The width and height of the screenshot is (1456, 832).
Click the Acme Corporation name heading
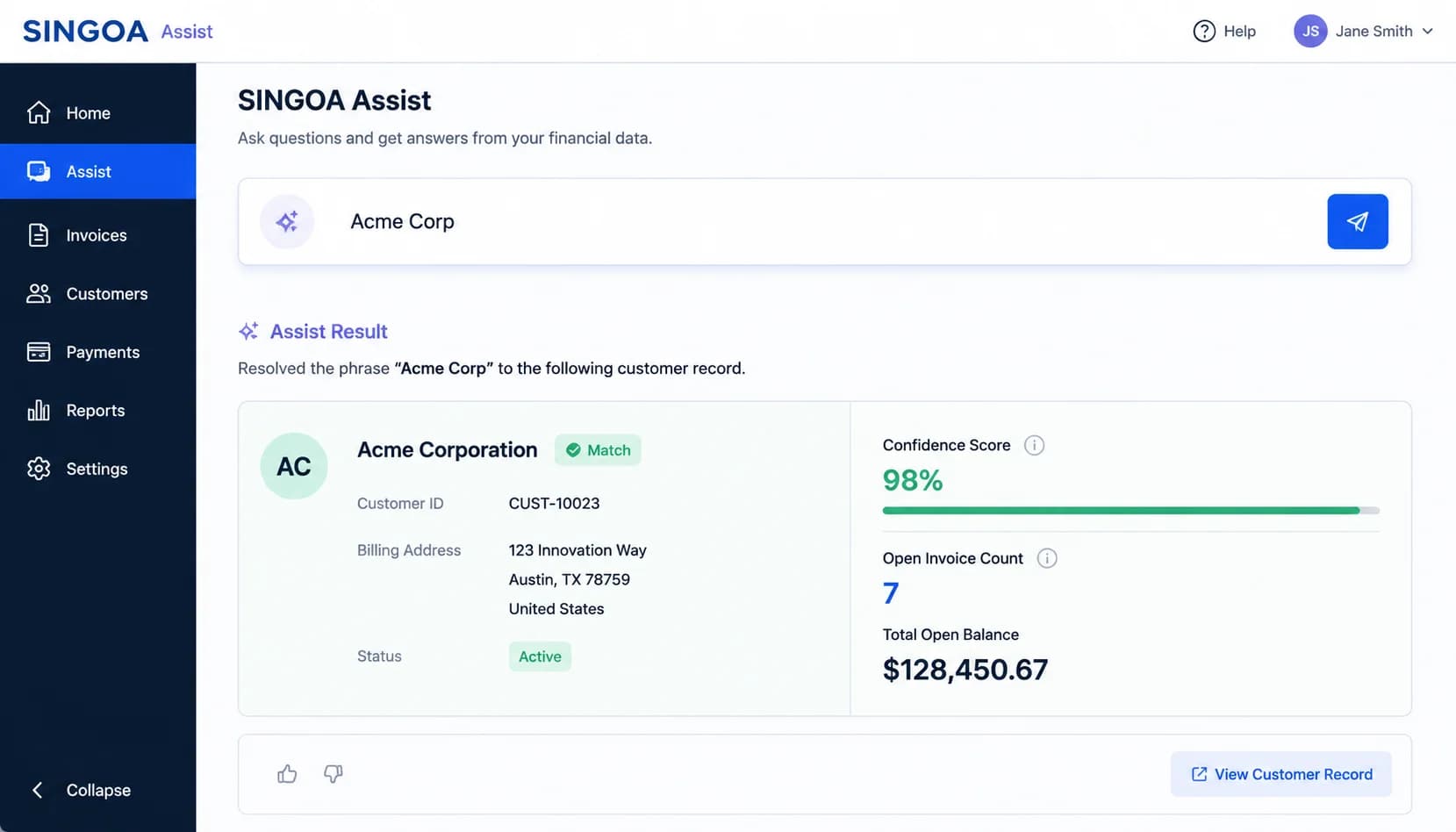point(447,449)
